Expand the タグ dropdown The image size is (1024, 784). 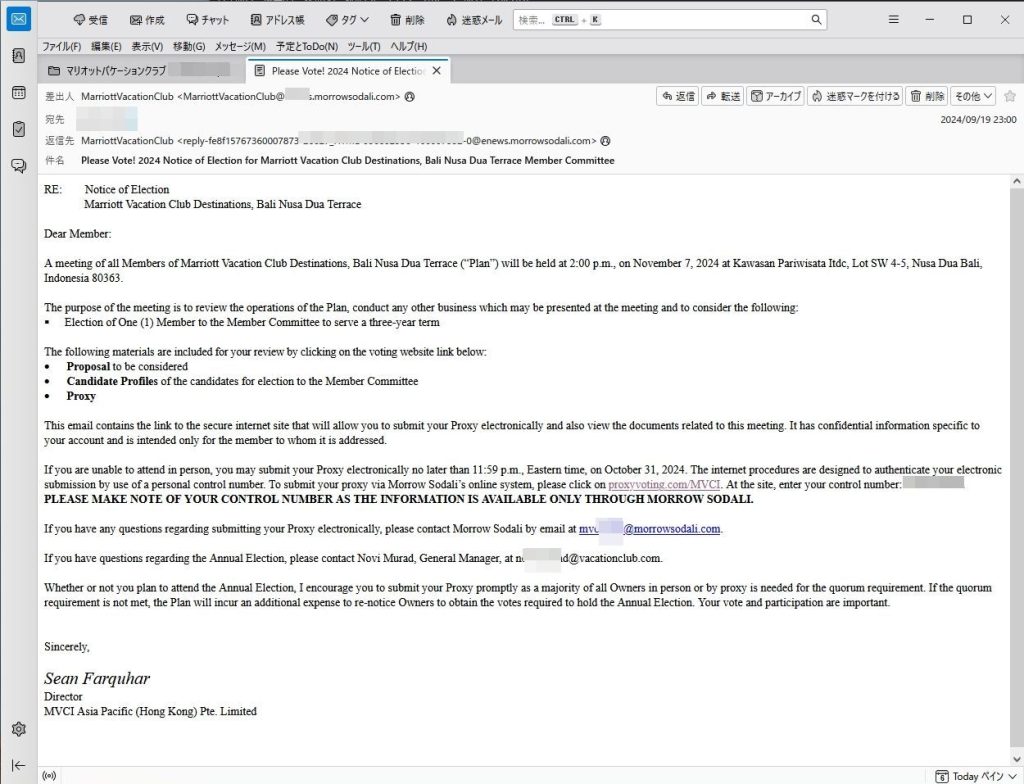(x=347, y=20)
